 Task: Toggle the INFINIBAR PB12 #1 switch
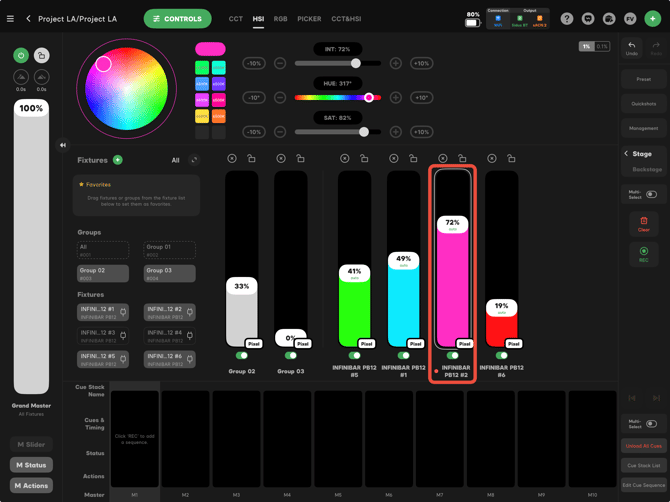coord(403,355)
